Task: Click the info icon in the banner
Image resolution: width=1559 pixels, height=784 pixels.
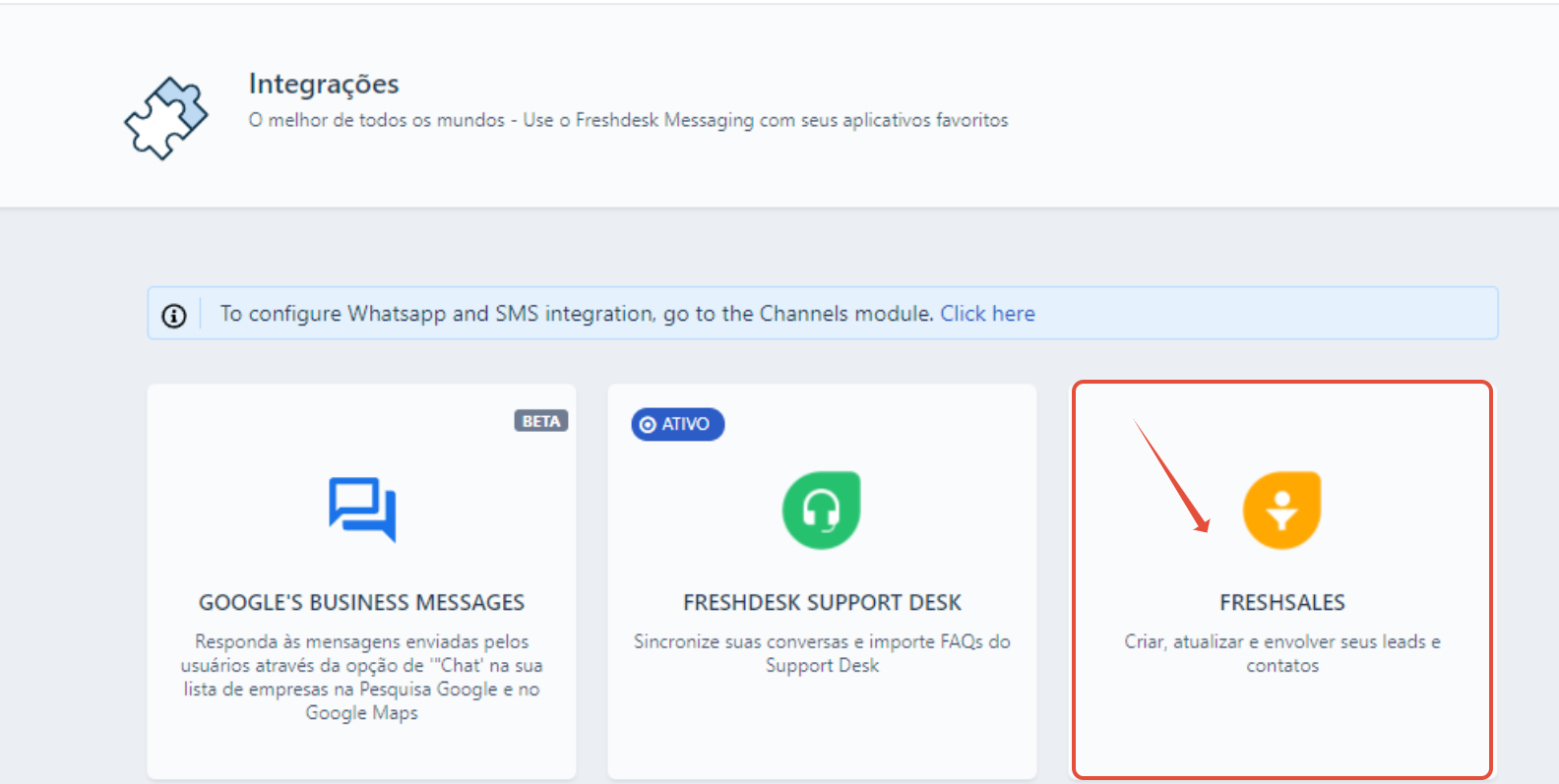Action: coord(174,316)
